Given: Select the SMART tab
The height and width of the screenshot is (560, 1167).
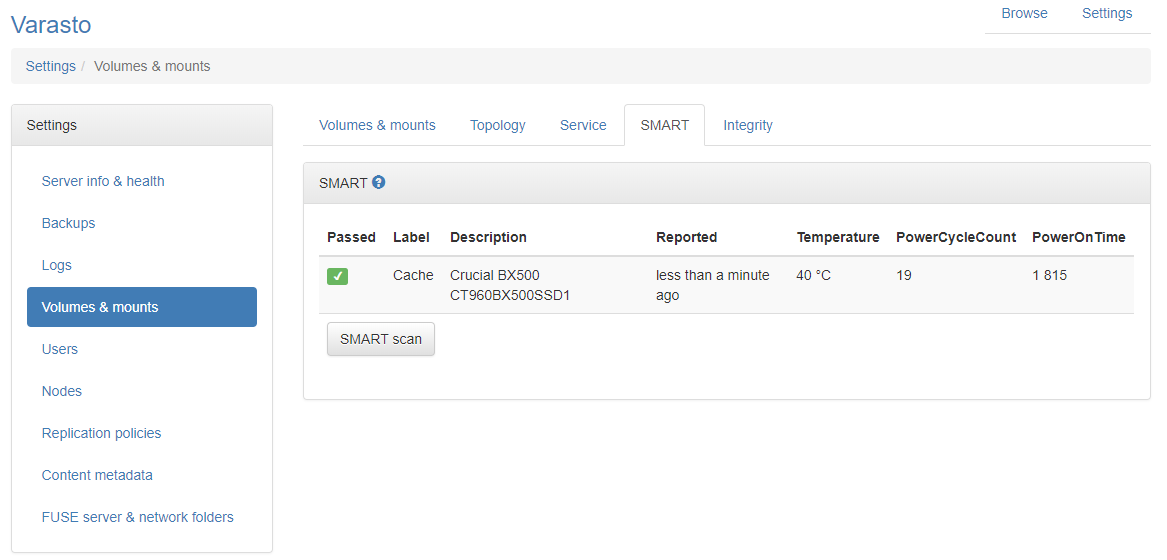Looking at the screenshot, I should (x=665, y=125).
